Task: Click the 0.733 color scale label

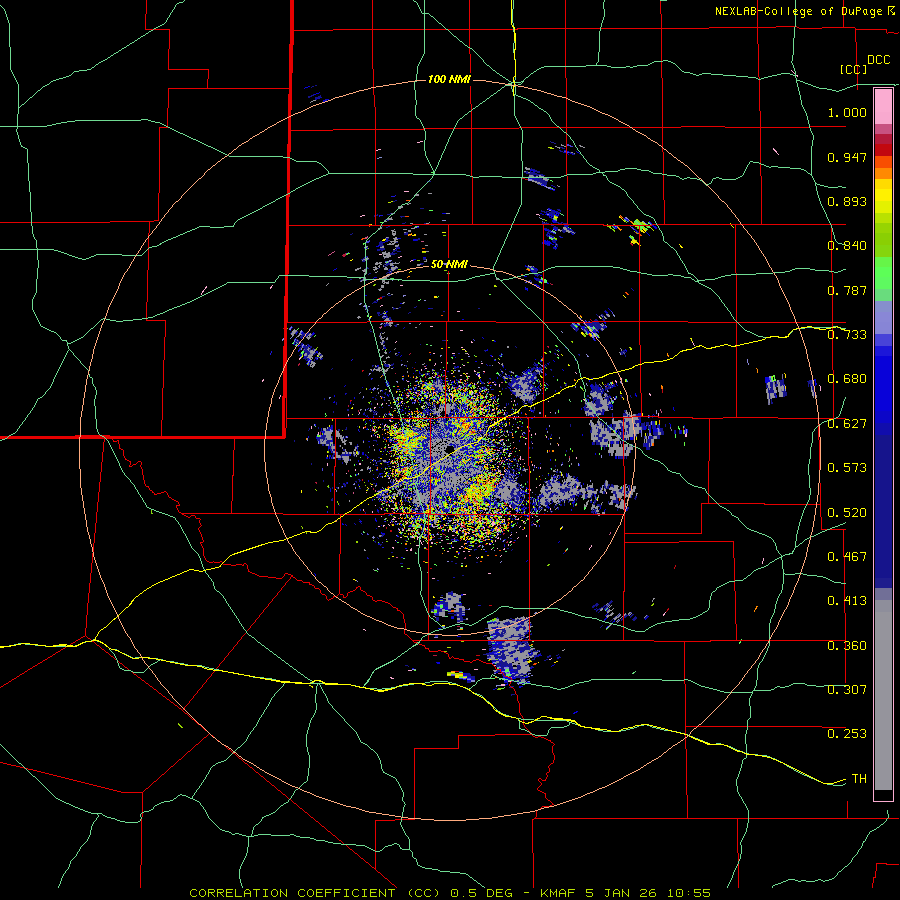Action: 847,335
